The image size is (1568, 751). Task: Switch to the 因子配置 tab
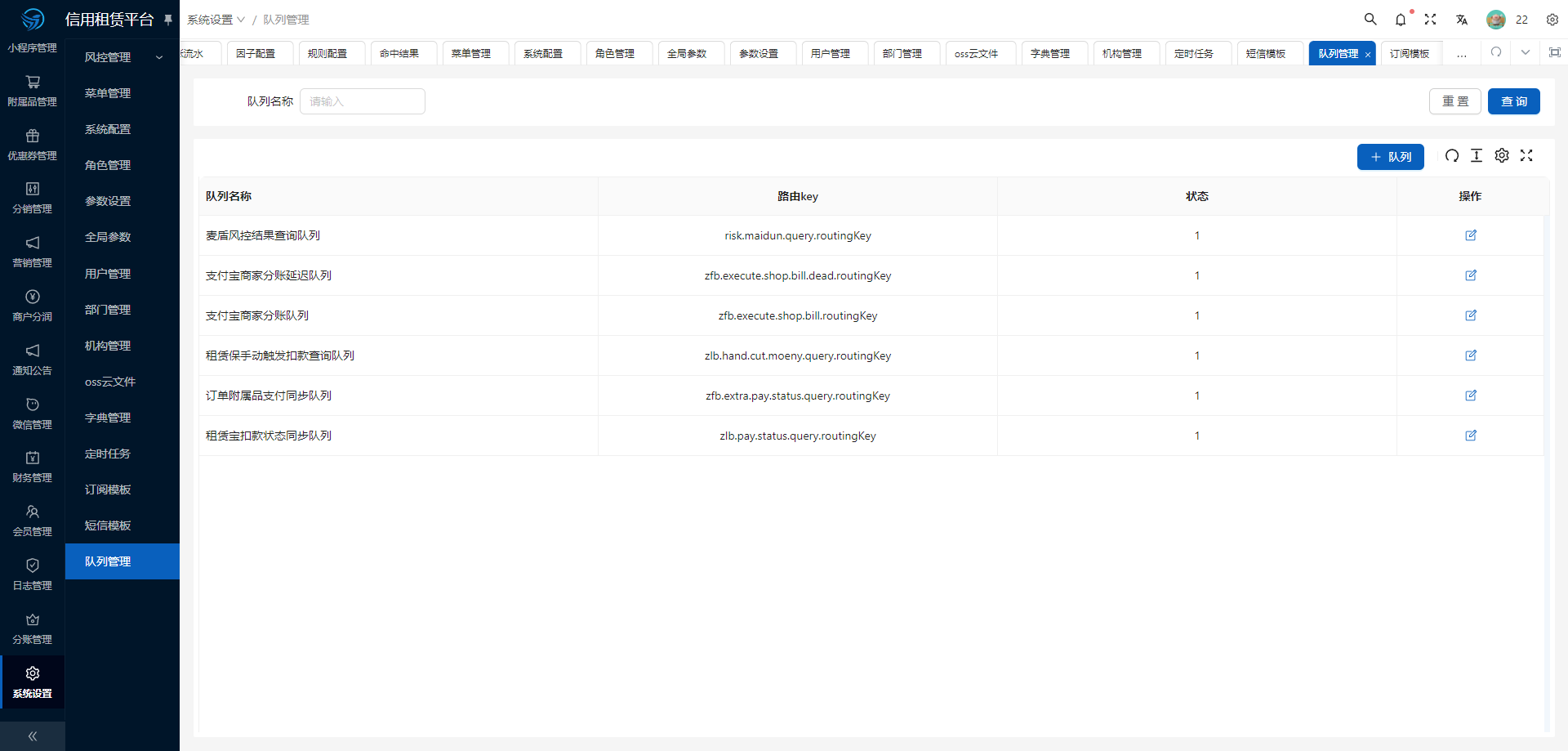pyautogui.click(x=260, y=53)
